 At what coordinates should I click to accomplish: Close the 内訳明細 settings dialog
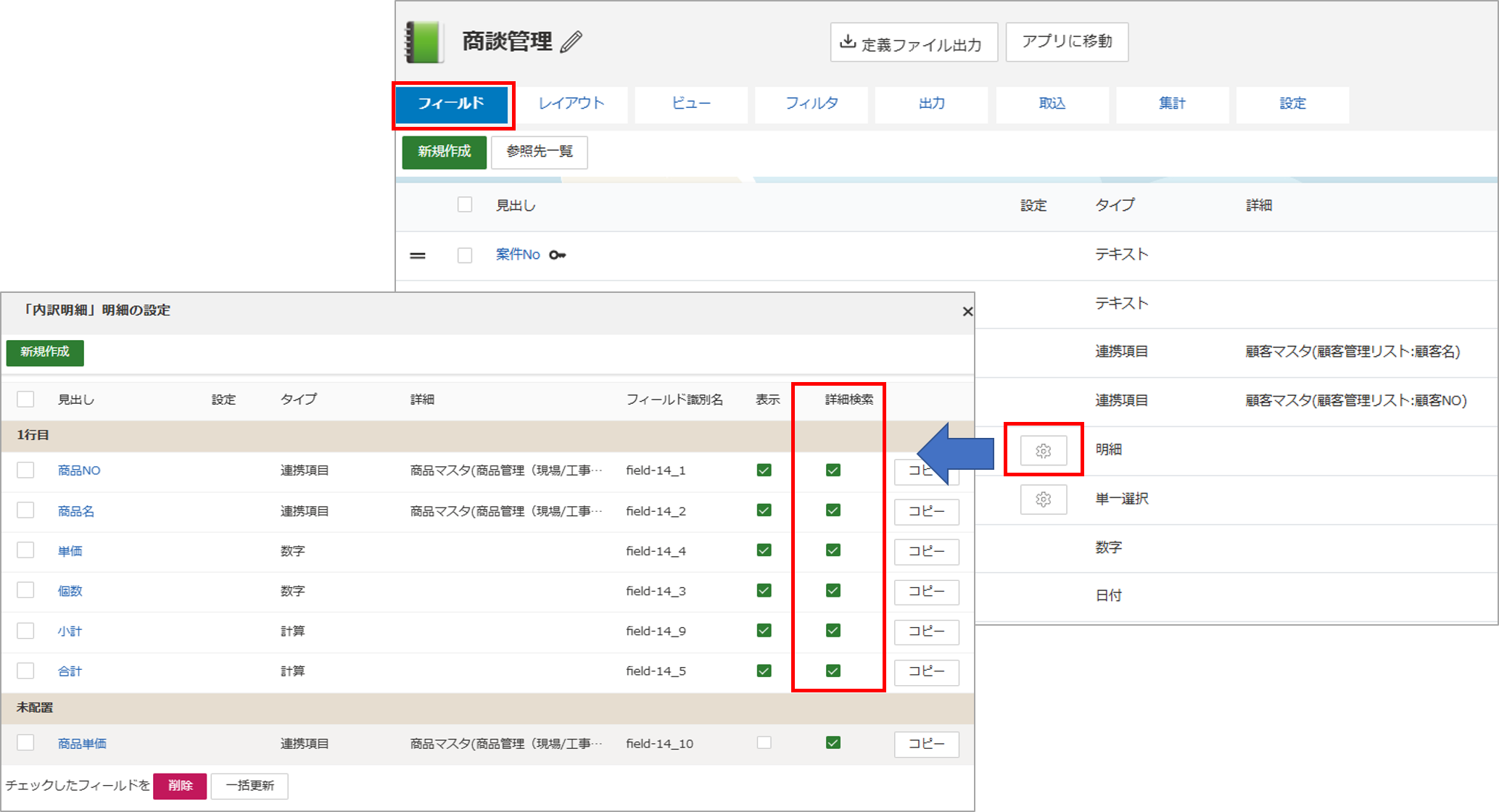967,312
